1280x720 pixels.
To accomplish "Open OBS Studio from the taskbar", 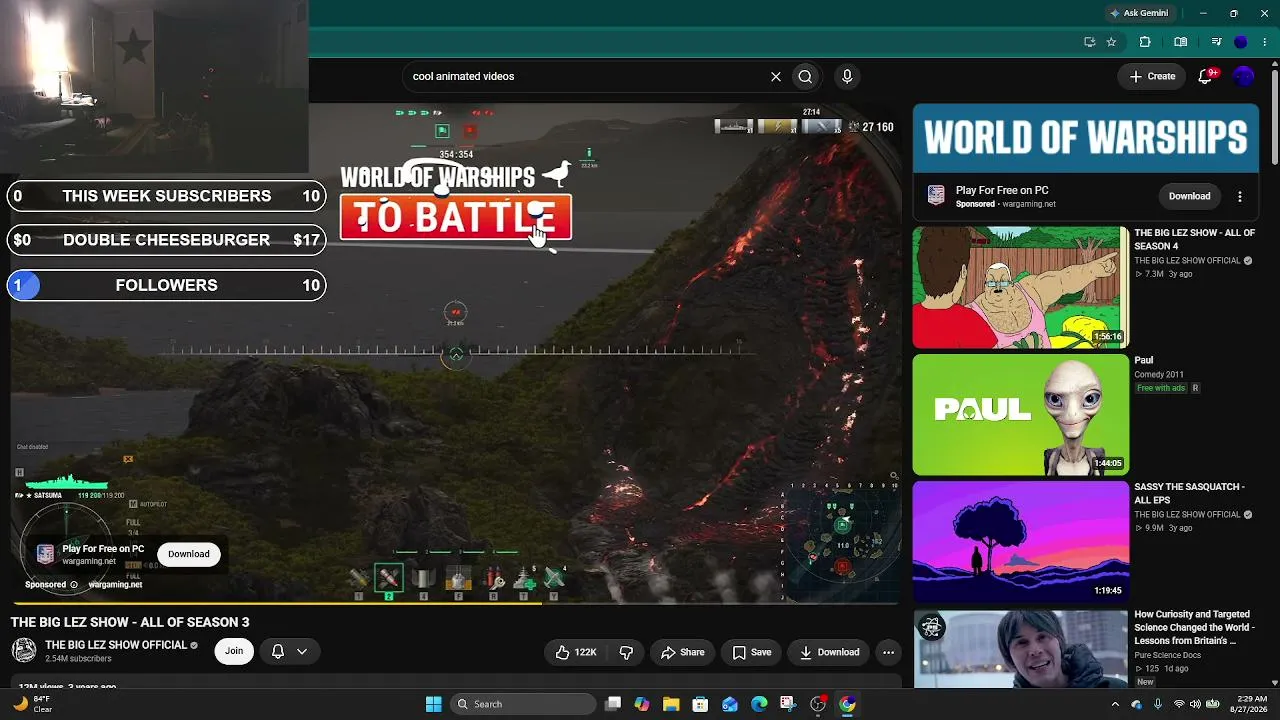I will tap(818, 704).
